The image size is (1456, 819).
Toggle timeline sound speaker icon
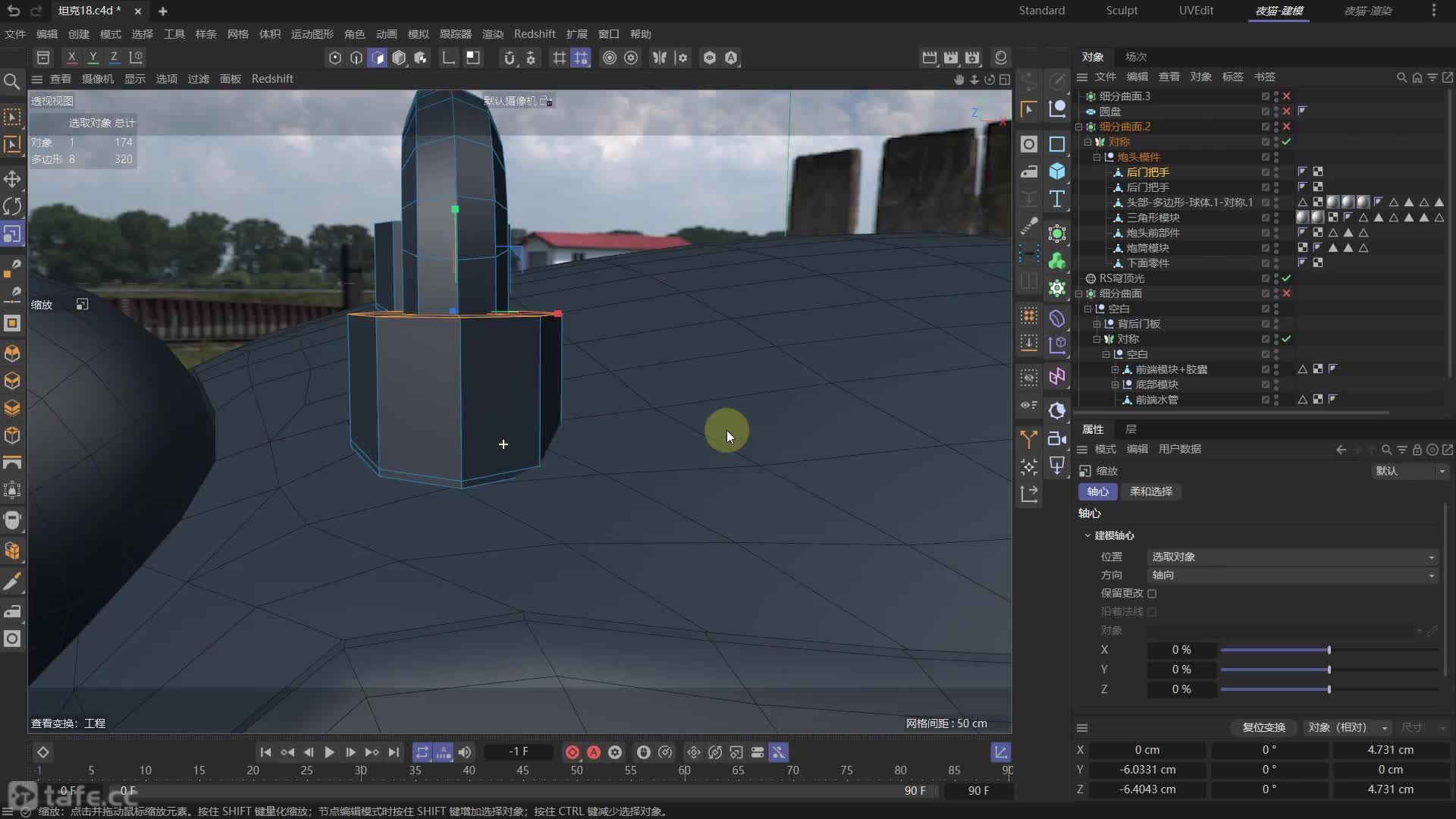[x=465, y=752]
